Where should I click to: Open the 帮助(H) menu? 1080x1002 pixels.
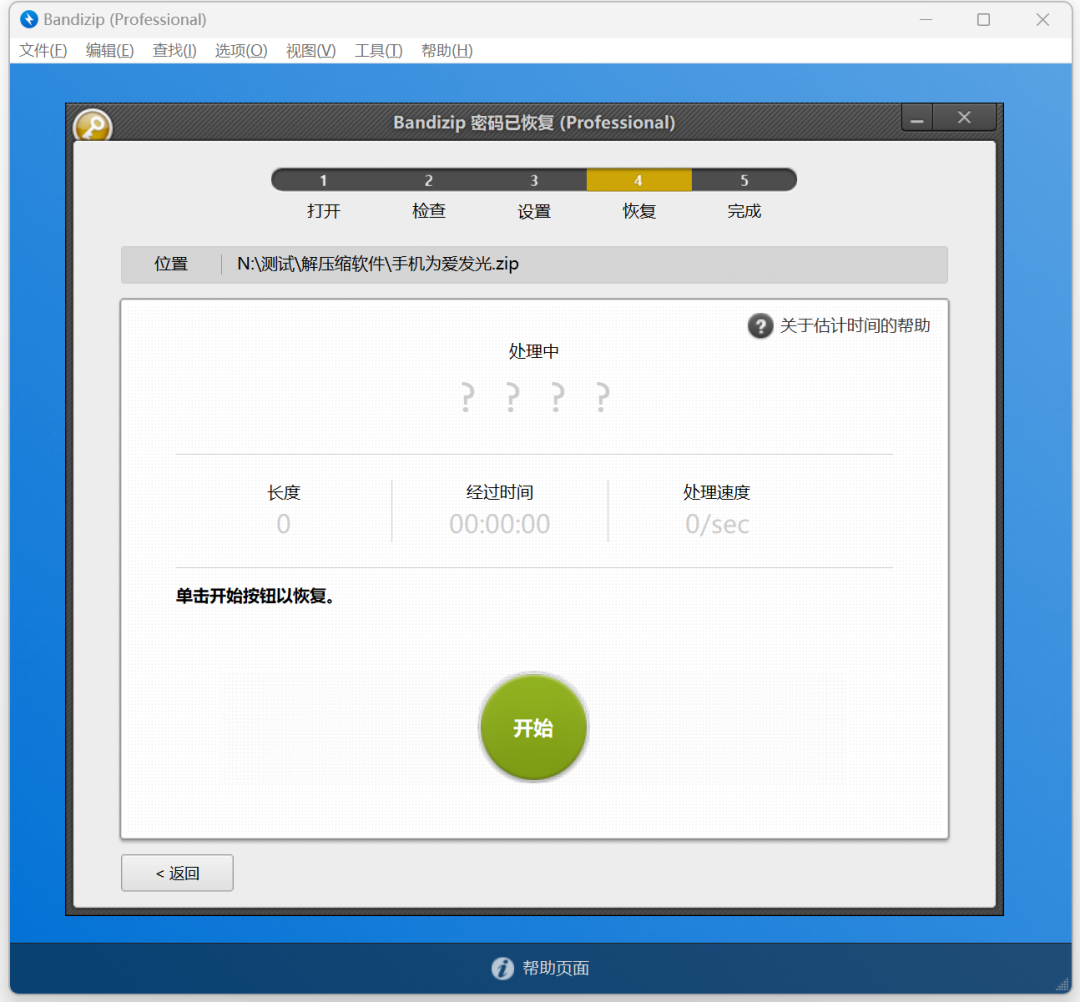[x=446, y=51]
